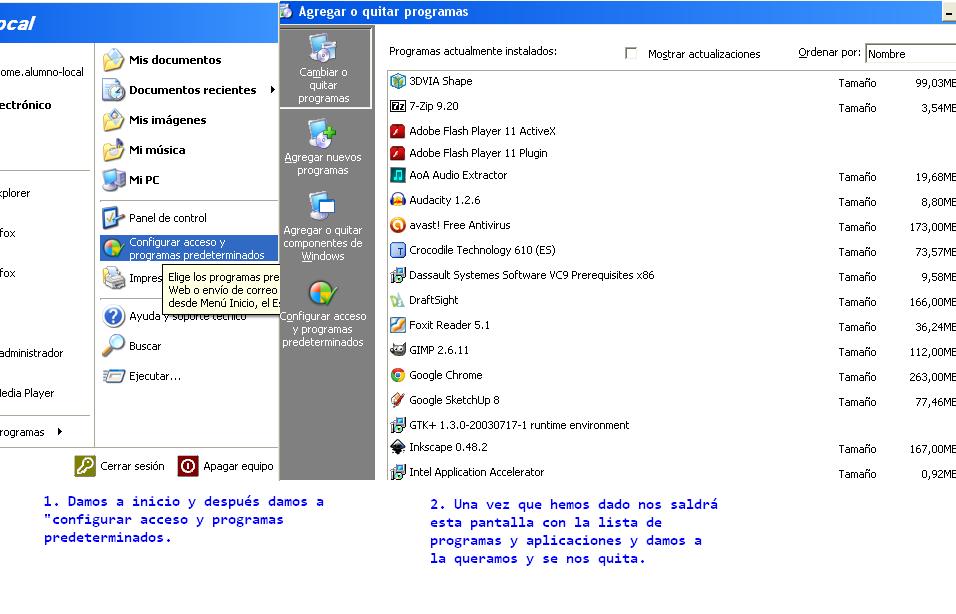Click the Cambiar o quitar programas label

(323, 85)
